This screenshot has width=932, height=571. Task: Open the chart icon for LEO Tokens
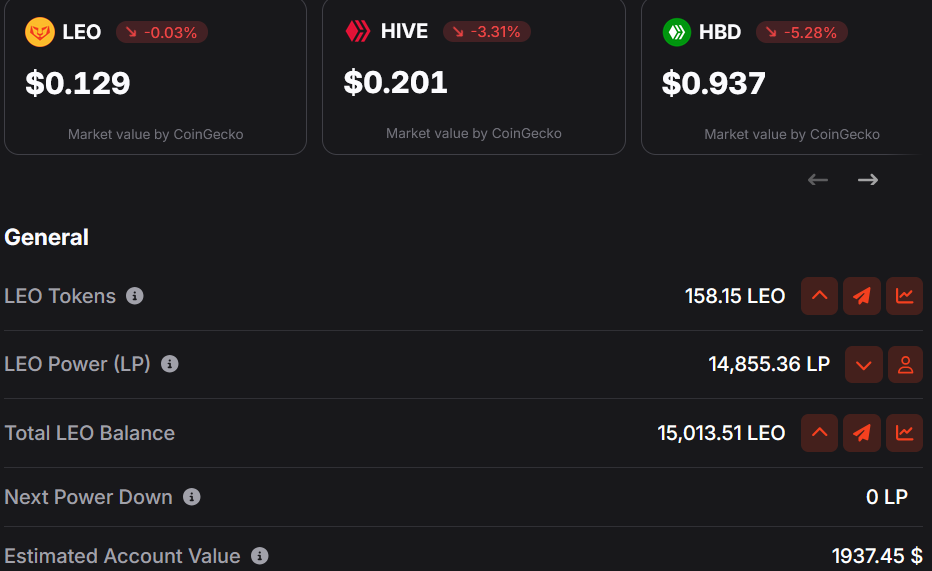click(904, 296)
